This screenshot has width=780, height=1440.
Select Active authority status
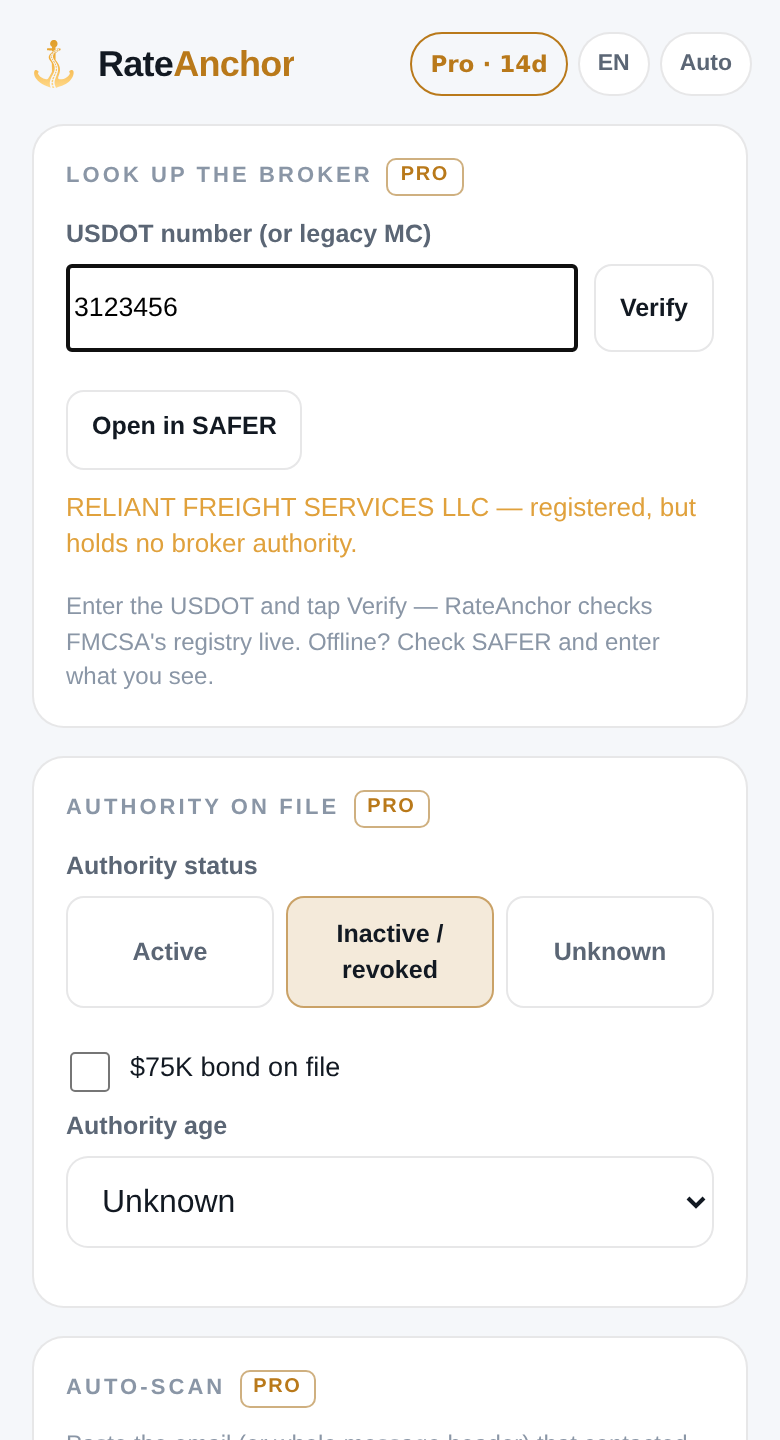pos(170,952)
